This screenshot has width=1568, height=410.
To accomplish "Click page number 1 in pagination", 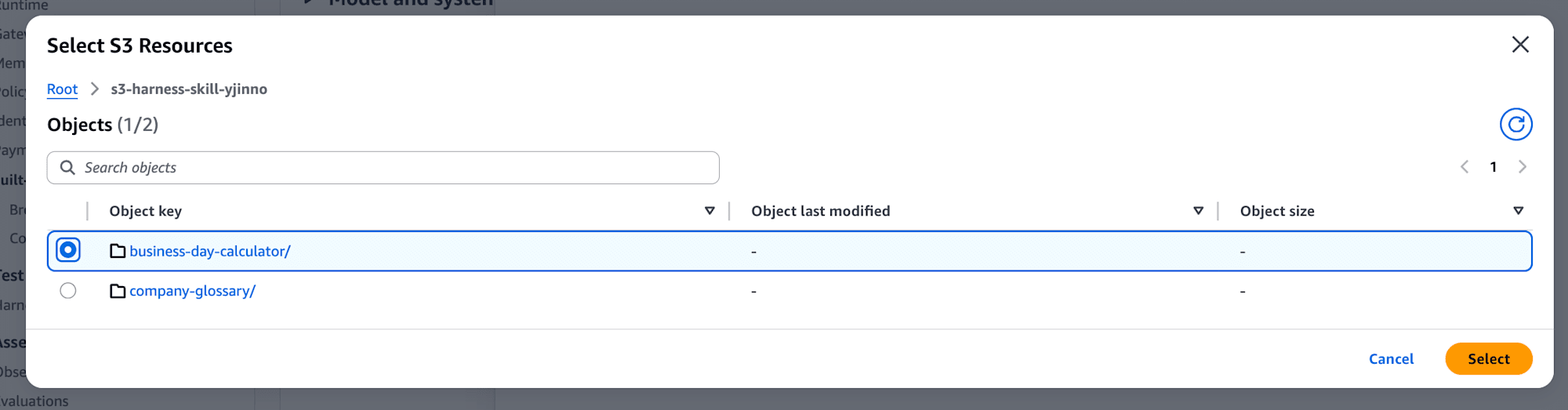I will pyautogui.click(x=1494, y=167).
